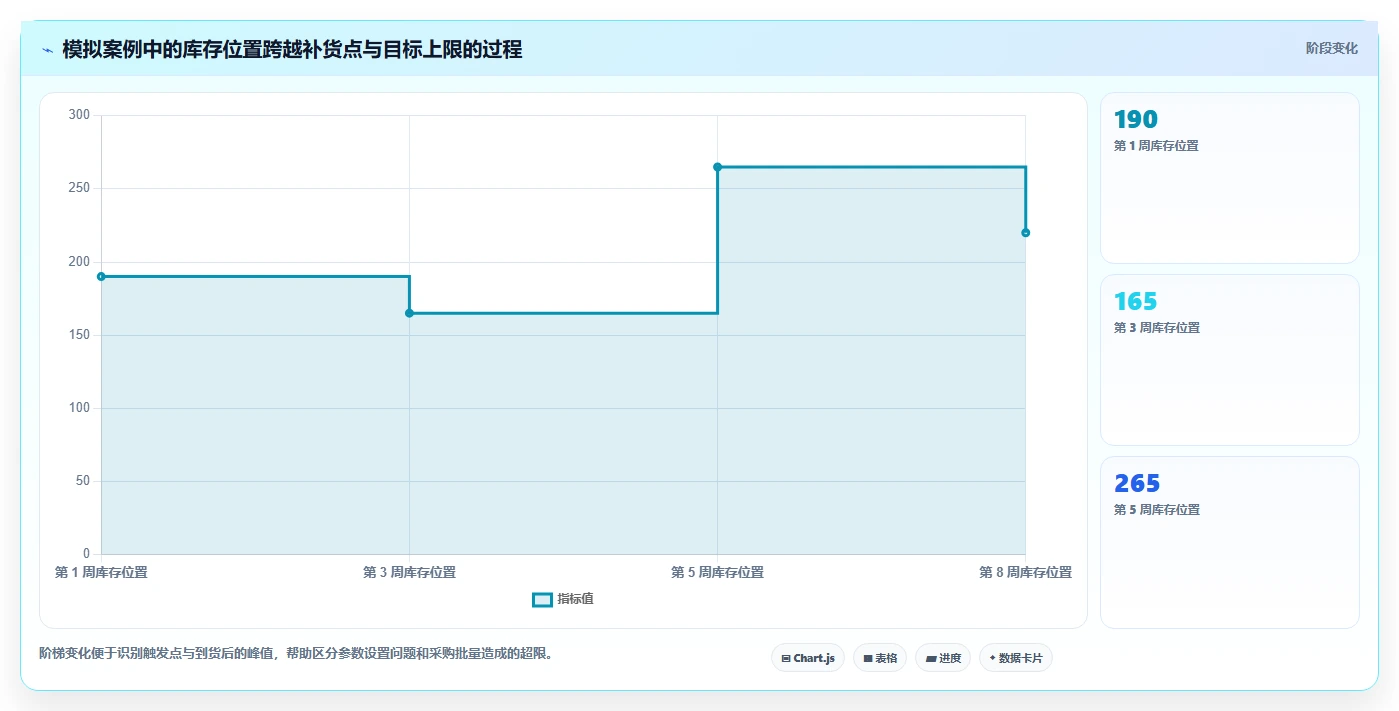Open the card showing 265
The height and width of the screenshot is (711, 1399).
1229,542
